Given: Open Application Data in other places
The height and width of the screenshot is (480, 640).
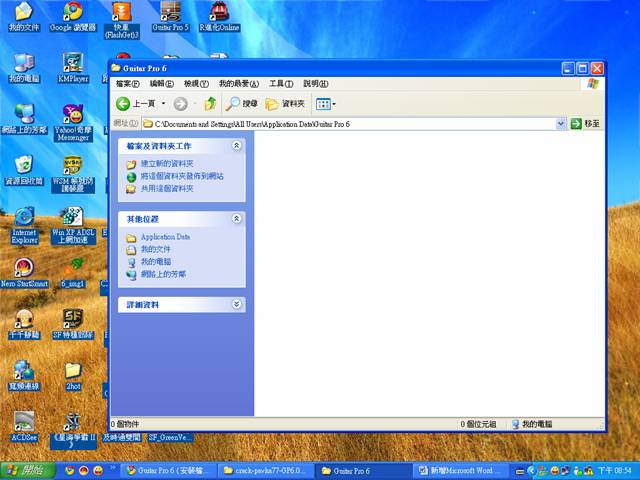Looking at the screenshot, I should click(165, 237).
